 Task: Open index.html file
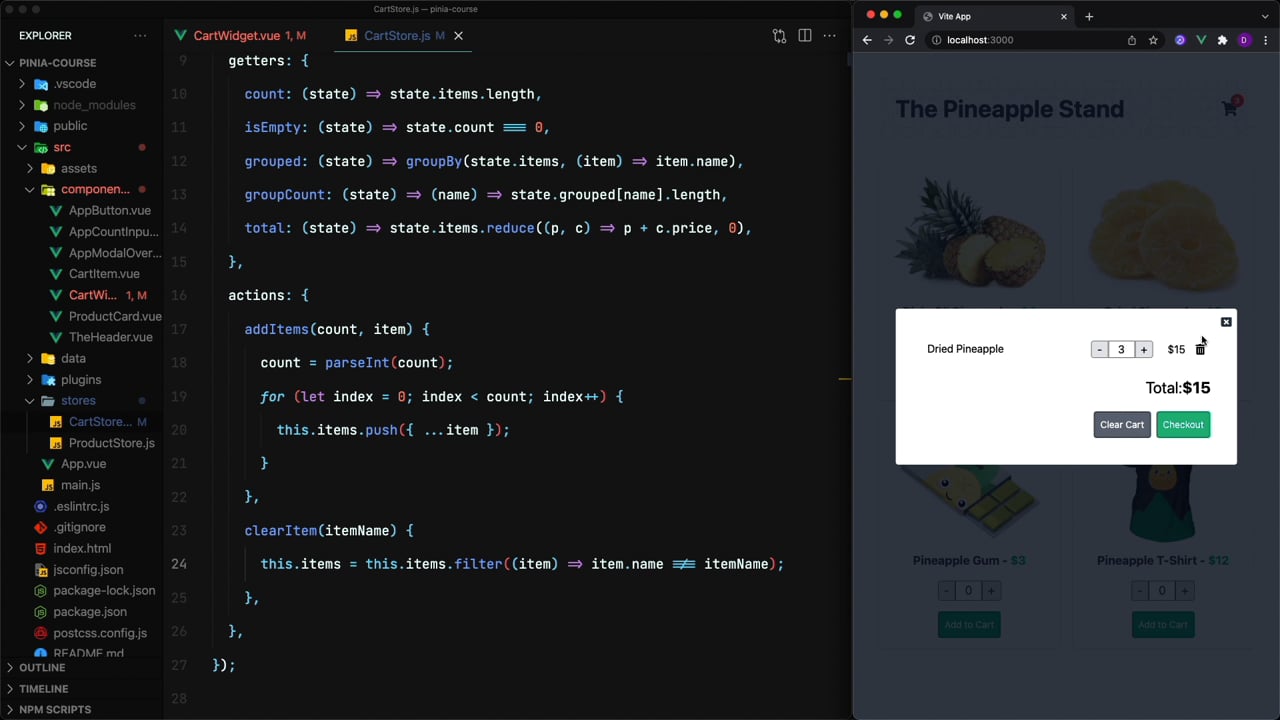pos(82,548)
